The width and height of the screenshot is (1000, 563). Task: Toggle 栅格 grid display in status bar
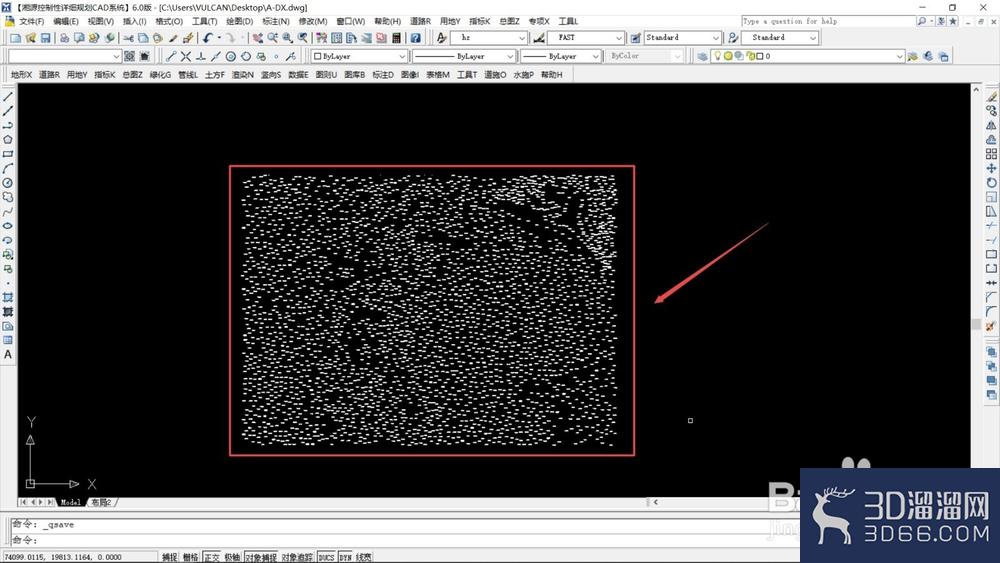(x=191, y=557)
